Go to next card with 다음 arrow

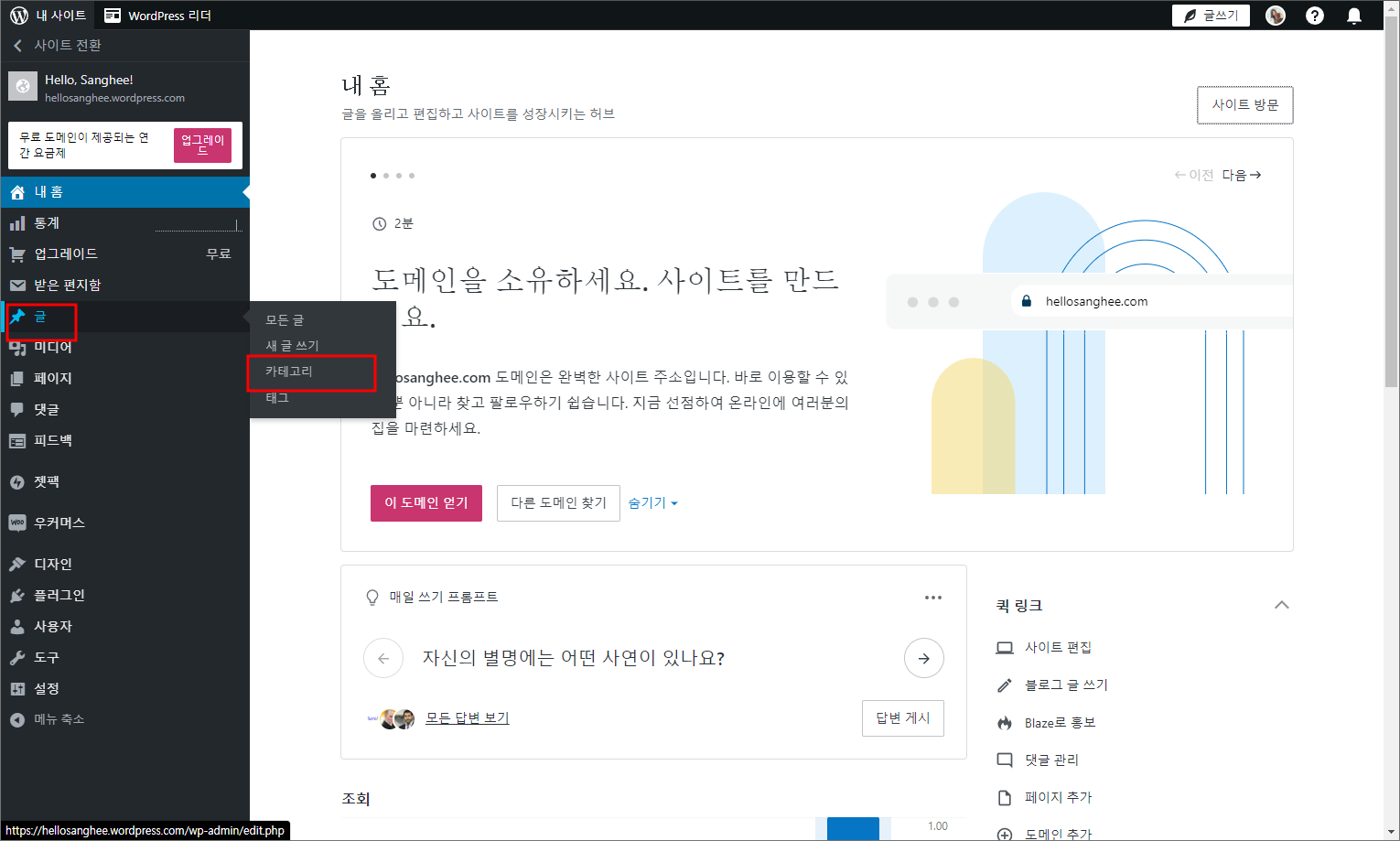coord(1242,176)
